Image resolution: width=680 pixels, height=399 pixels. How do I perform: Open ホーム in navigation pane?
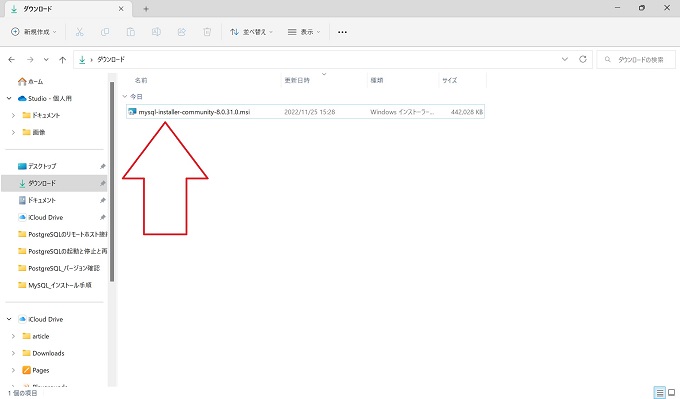coord(30,82)
